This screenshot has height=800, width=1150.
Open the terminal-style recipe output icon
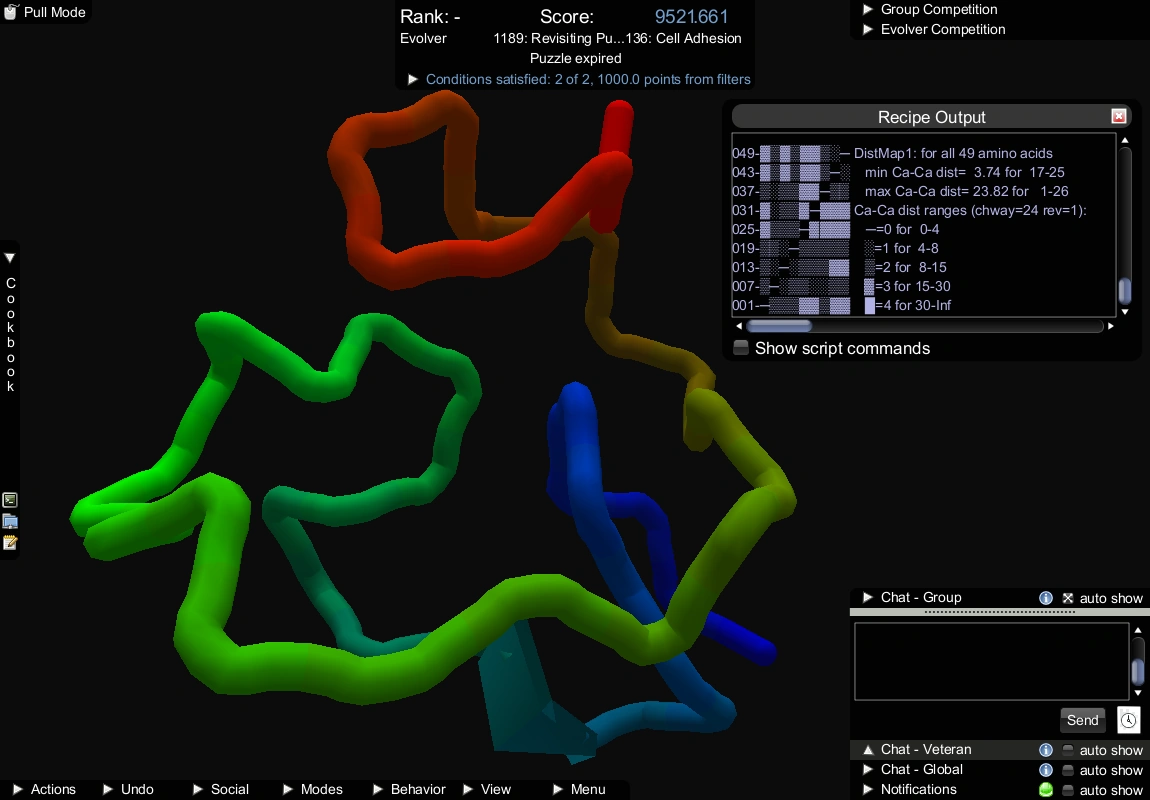10,500
